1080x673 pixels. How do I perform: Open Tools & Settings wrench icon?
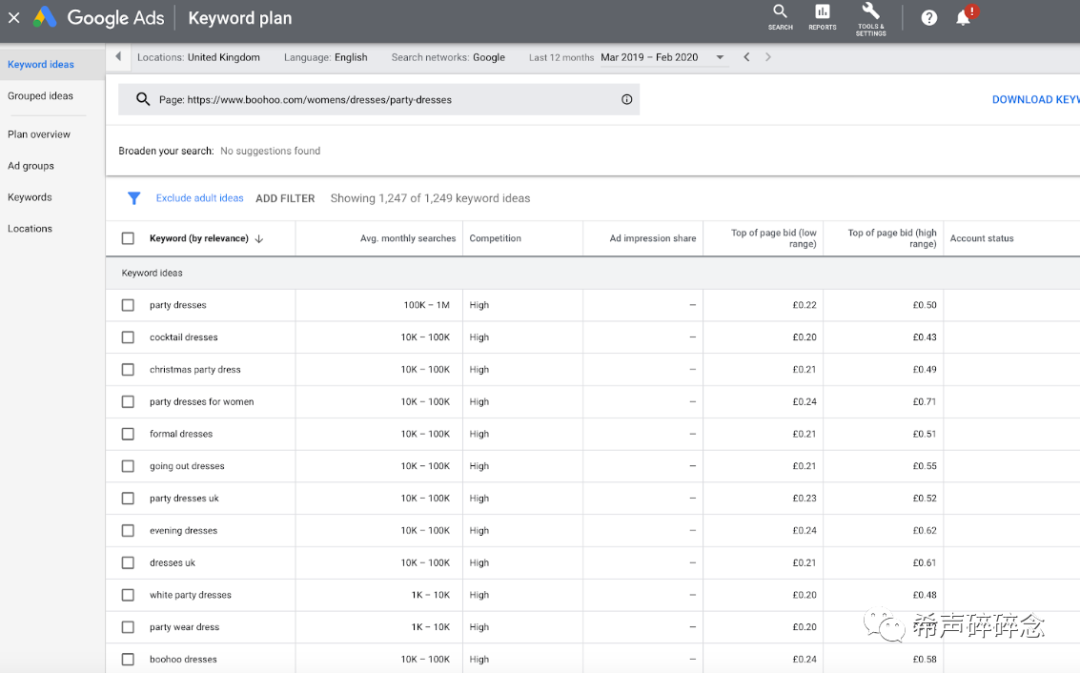click(870, 13)
